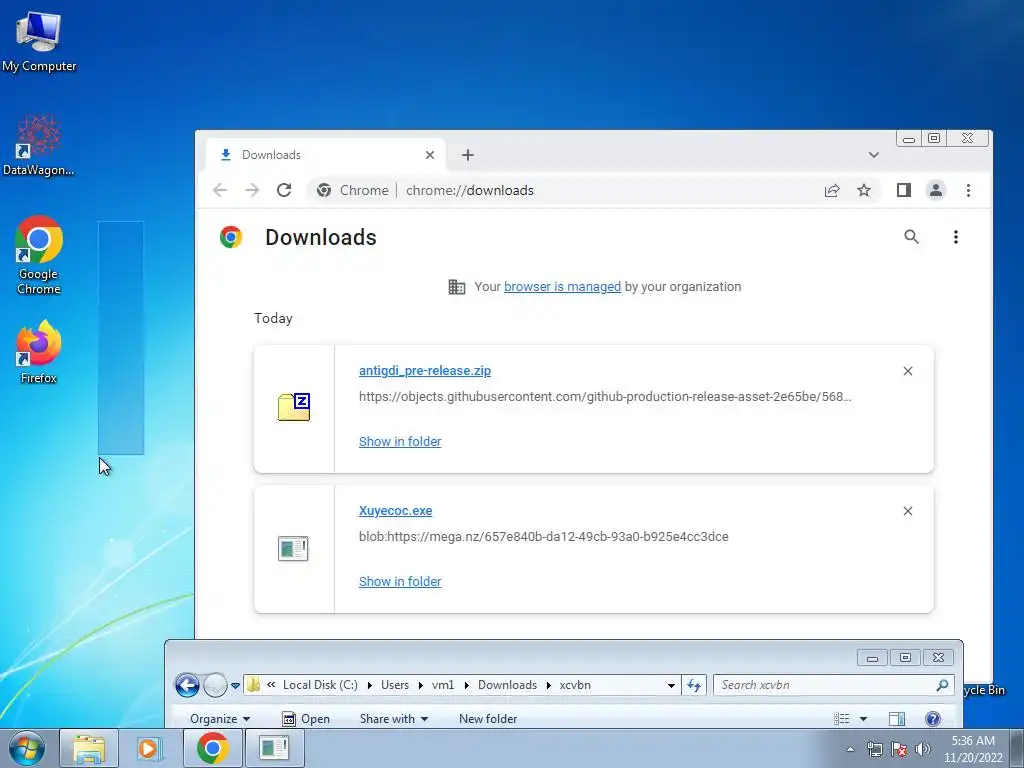Viewport: 1024px width, 768px height.
Task: Switch to Chrome in taskbar
Action: click(213, 748)
